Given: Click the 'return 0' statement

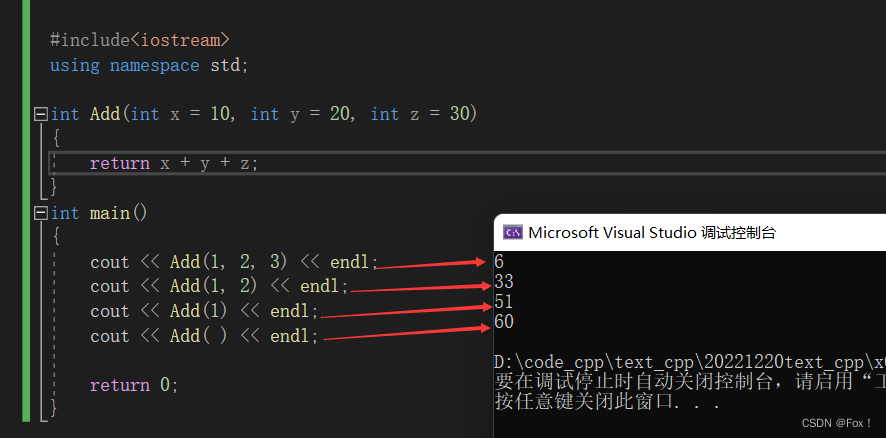Looking at the screenshot, I should (134, 385).
